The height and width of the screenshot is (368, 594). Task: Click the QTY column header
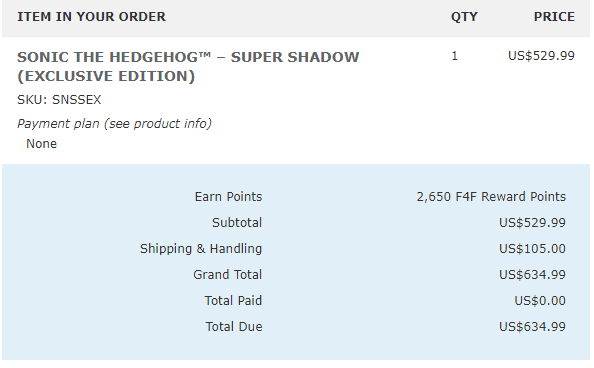464,17
